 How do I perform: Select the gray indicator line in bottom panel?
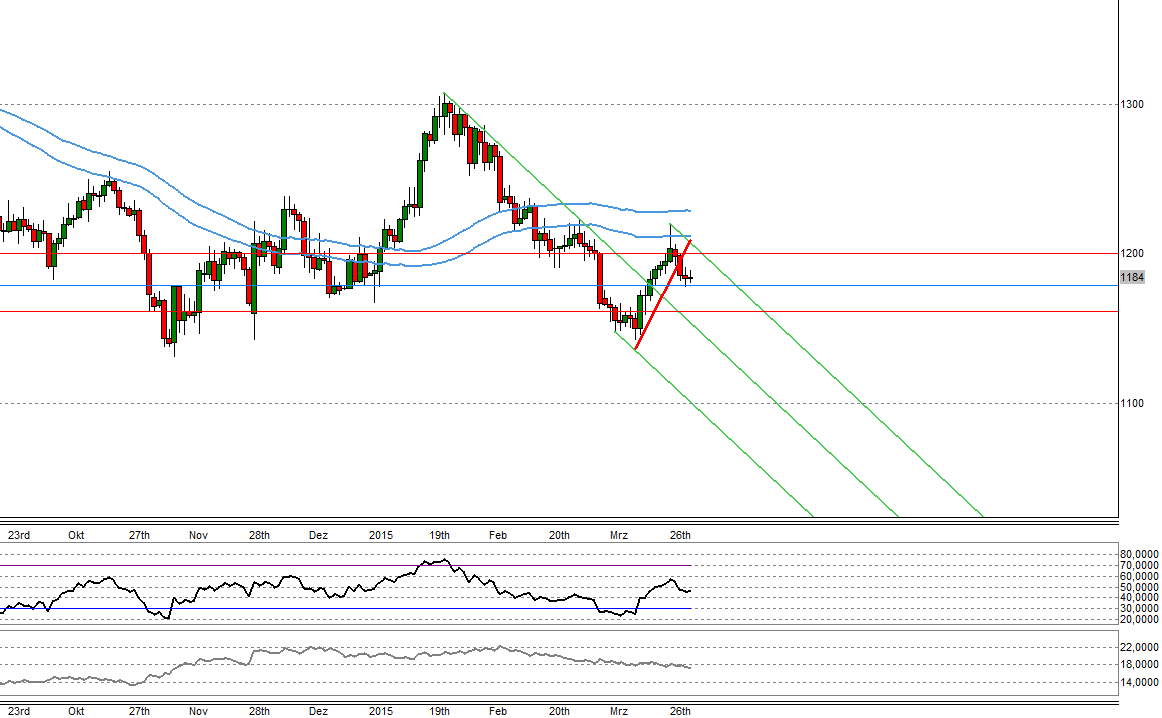(x=400, y=656)
